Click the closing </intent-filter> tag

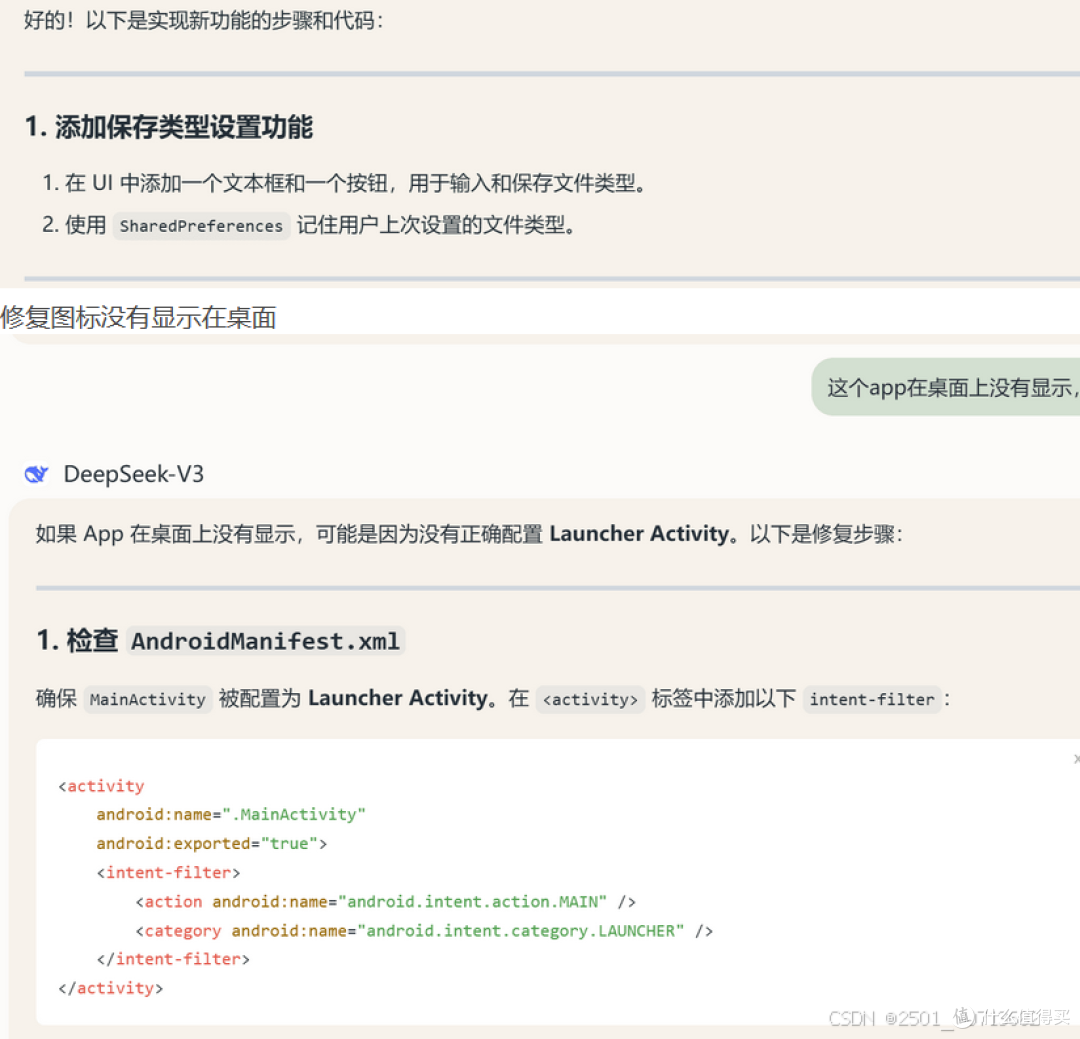(x=173, y=959)
